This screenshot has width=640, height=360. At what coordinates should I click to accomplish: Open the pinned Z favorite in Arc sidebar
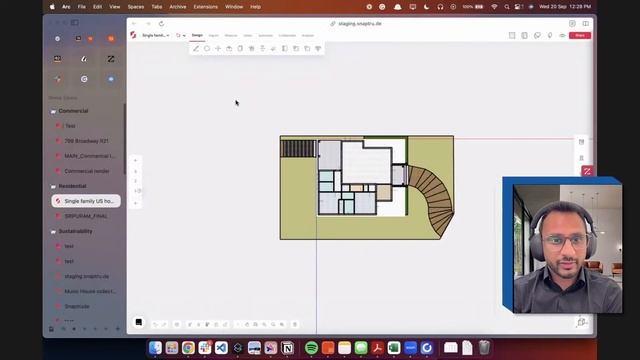click(x=111, y=59)
